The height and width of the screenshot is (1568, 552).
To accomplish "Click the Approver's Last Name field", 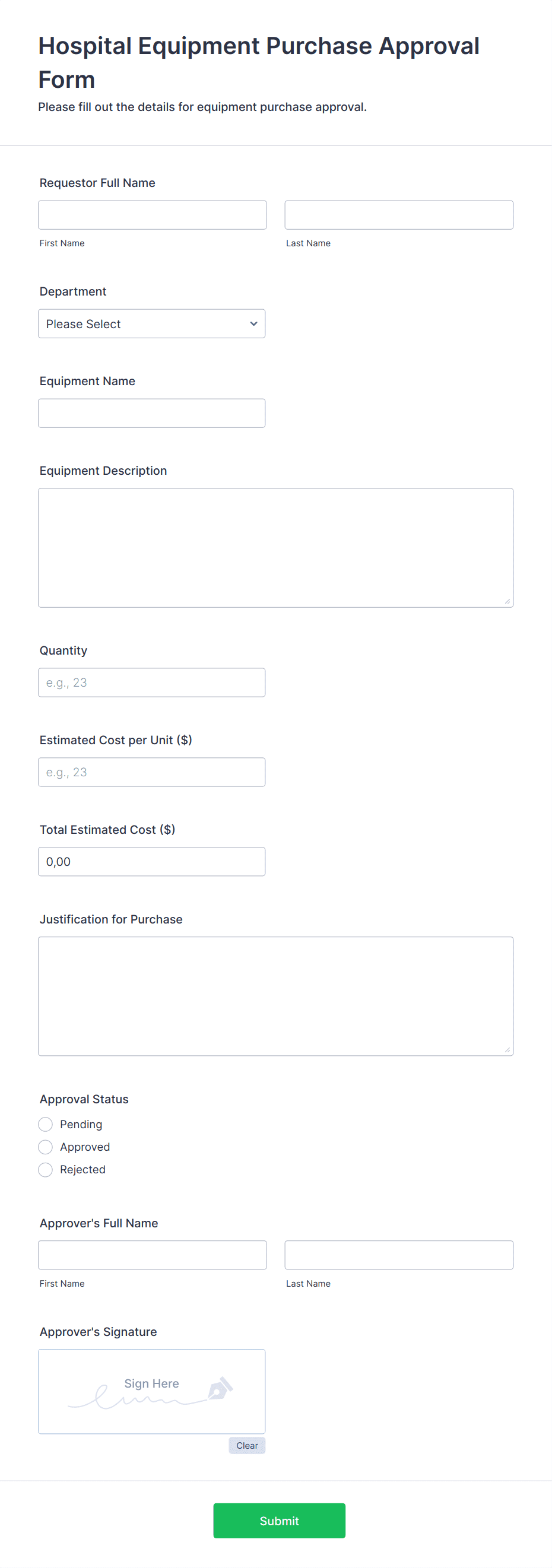I will click(x=399, y=1255).
